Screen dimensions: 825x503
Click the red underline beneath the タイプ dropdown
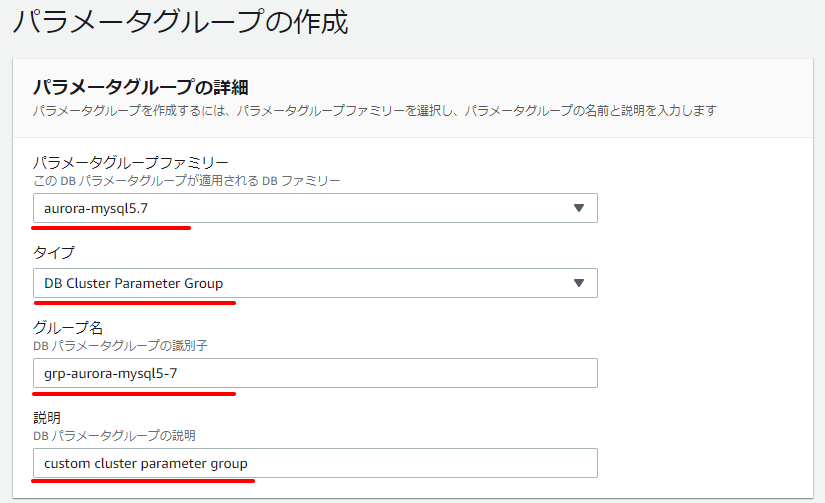(135, 303)
